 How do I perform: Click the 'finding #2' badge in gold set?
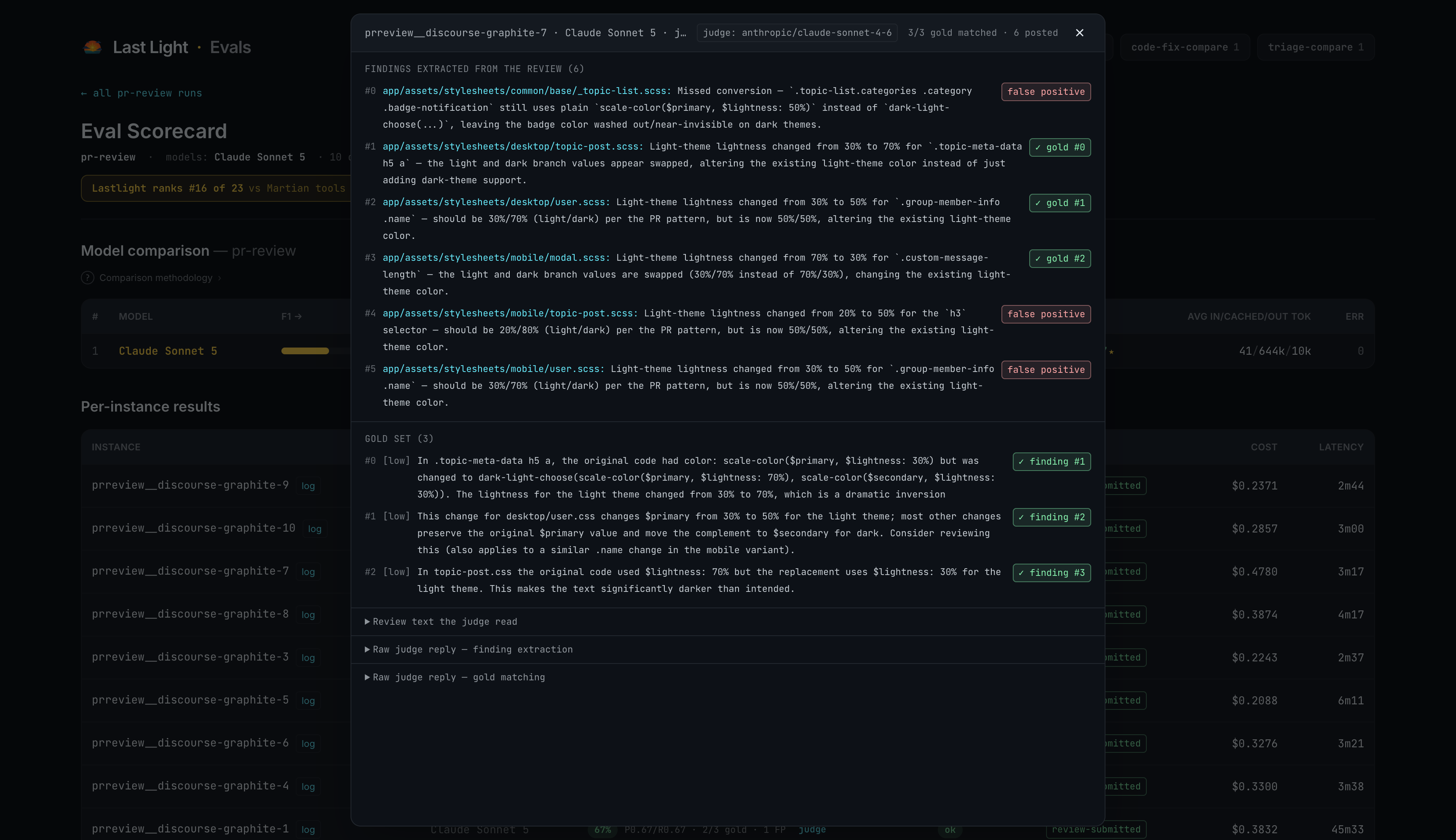click(1052, 517)
